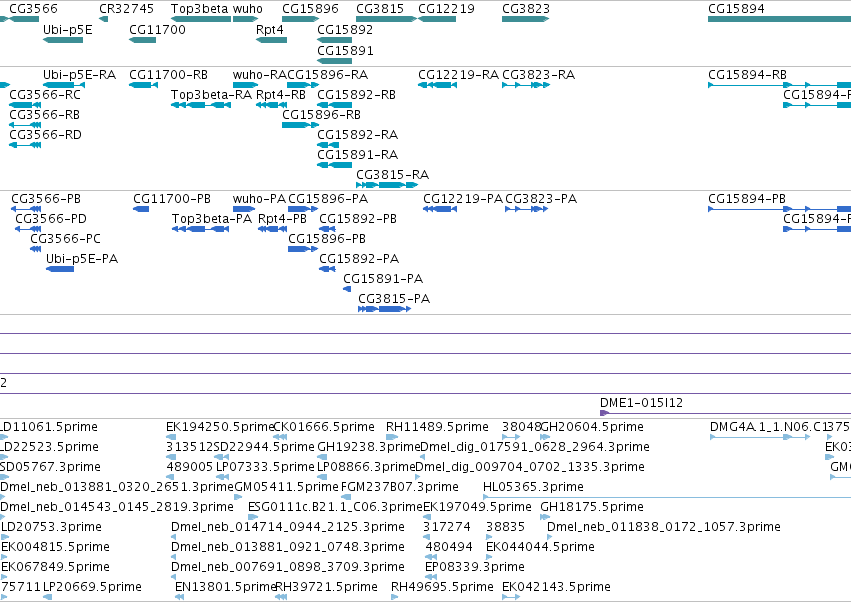Click protein CG3823-PA
Image resolution: width=851 pixels, height=602 pixels.
pyautogui.click(x=541, y=199)
